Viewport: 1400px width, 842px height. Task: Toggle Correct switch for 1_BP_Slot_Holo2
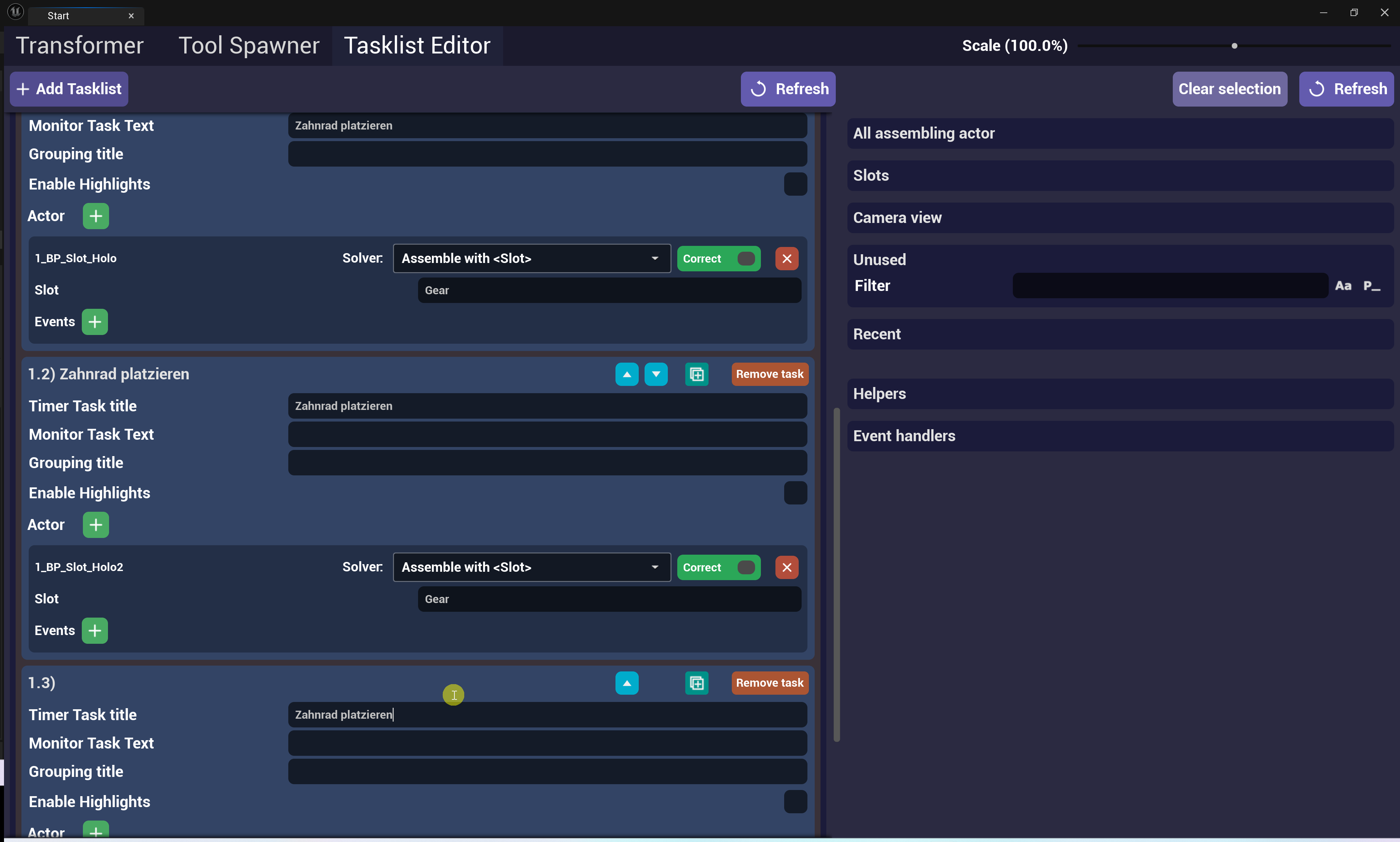(746, 567)
